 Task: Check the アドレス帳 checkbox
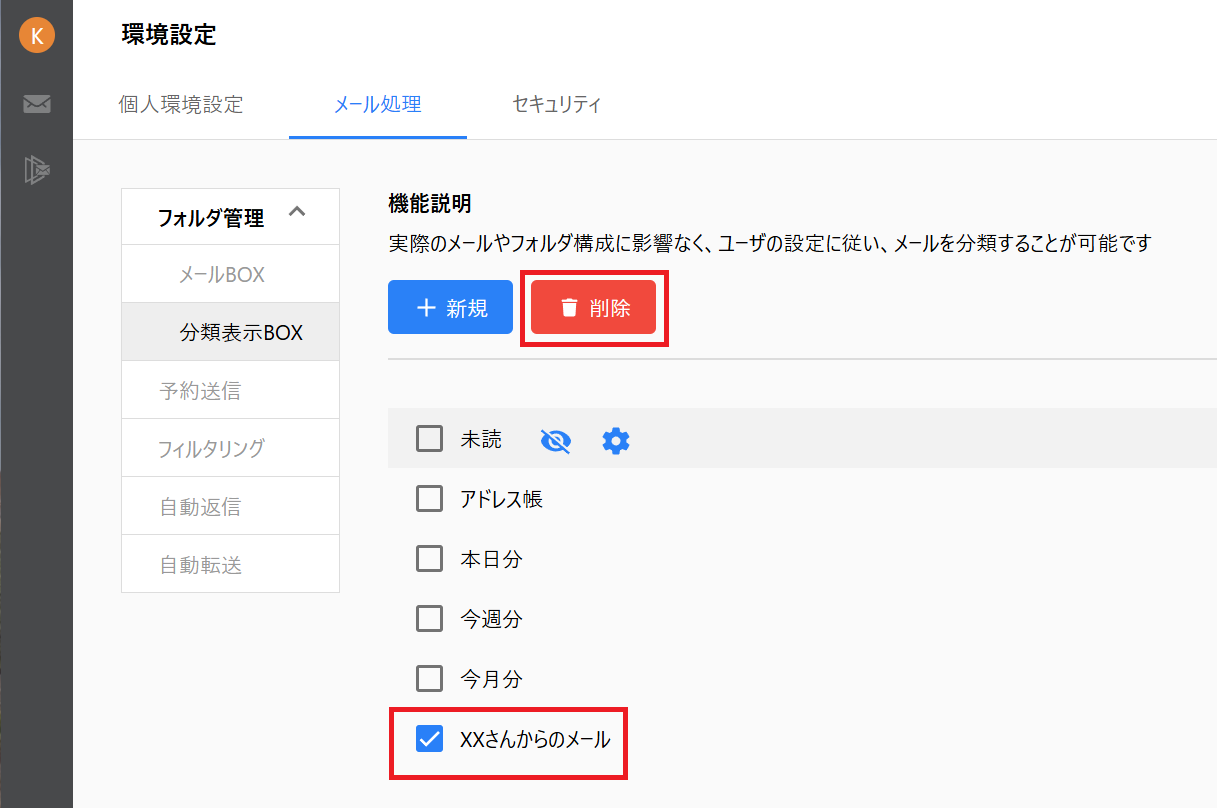pyautogui.click(x=429, y=499)
